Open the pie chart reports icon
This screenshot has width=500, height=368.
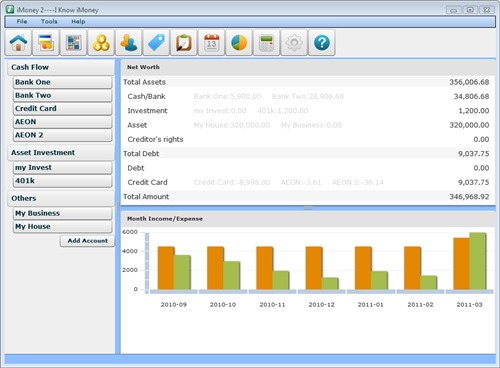[239, 43]
